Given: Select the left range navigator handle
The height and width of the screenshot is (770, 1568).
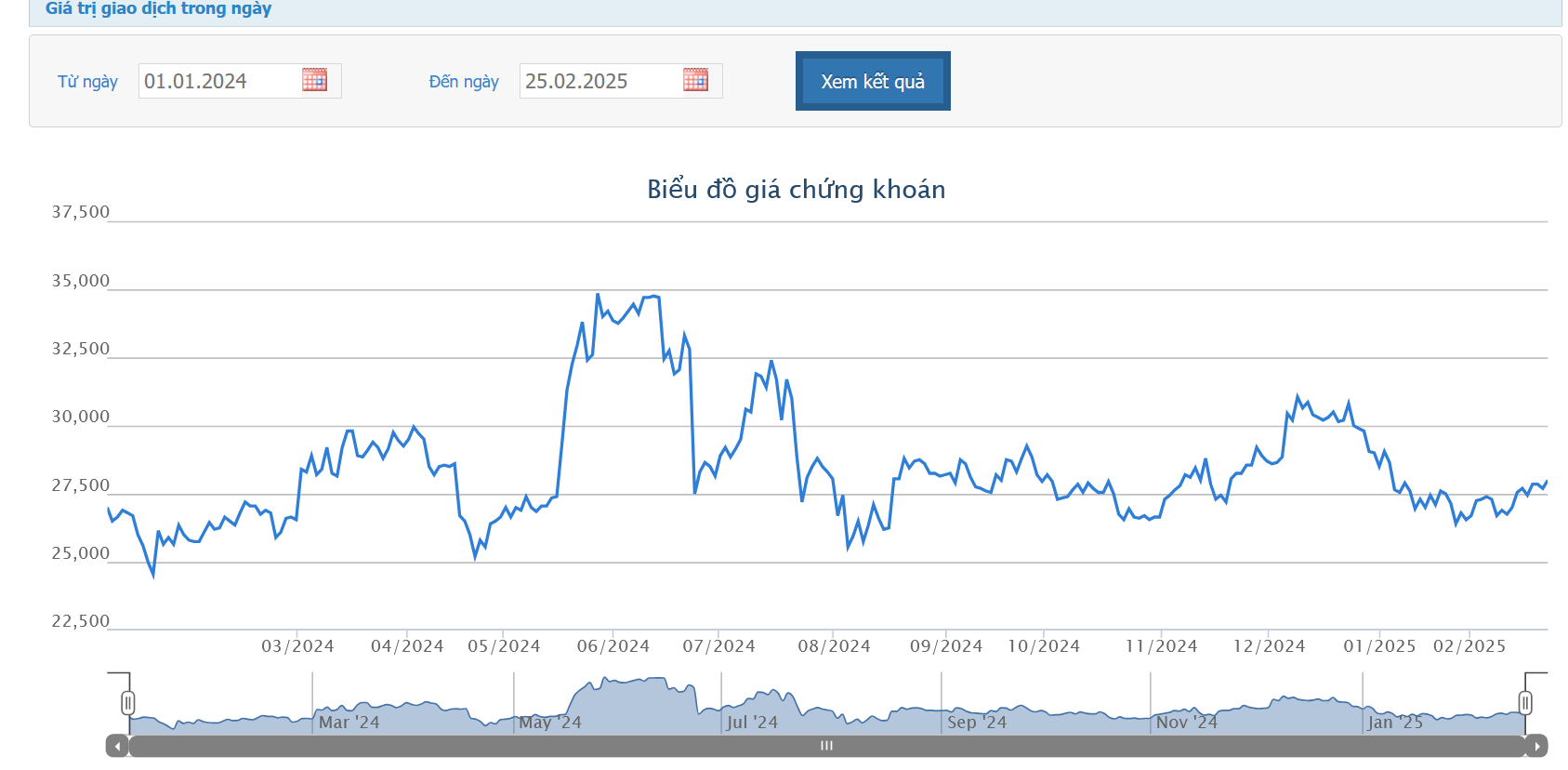Looking at the screenshot, I should (x=128, y=702).
